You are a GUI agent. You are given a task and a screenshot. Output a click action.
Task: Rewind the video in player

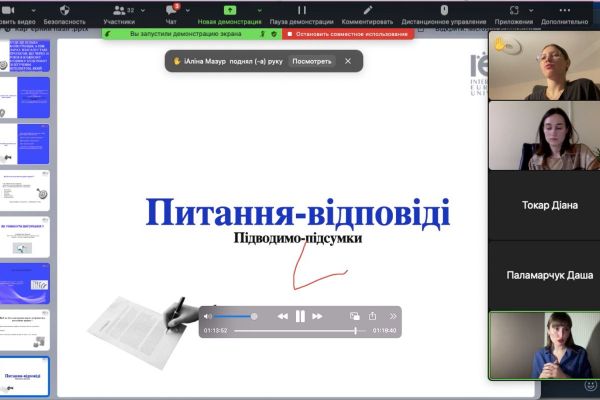[282, 316]
